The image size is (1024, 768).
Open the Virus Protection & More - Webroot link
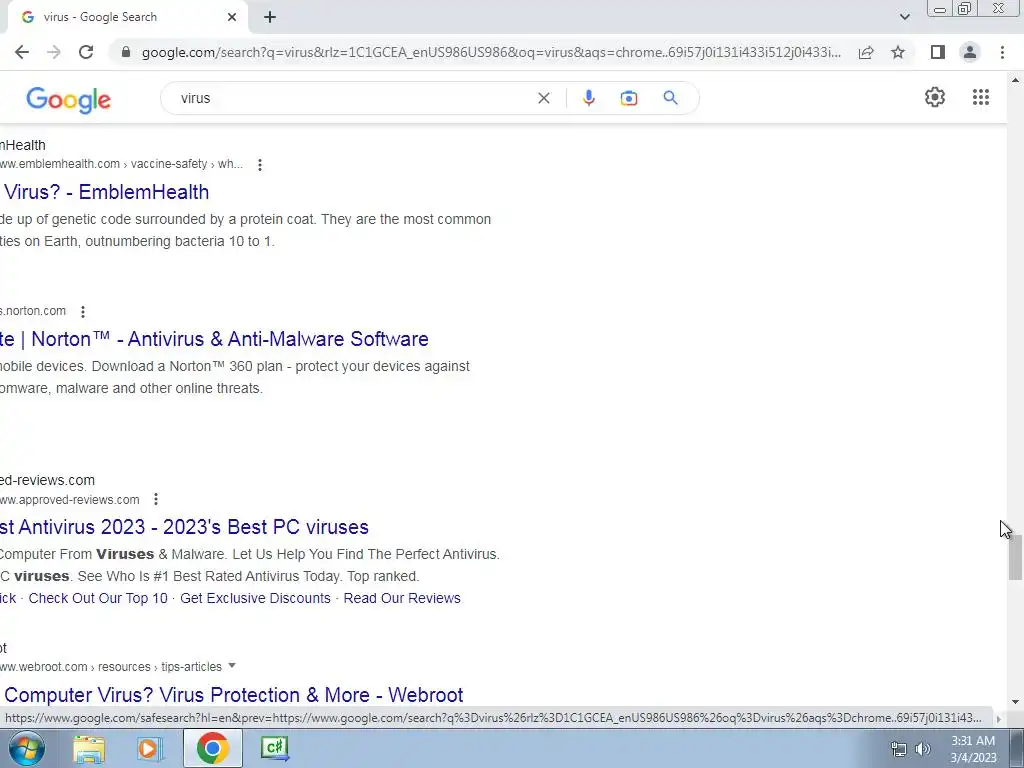(232, 695)
